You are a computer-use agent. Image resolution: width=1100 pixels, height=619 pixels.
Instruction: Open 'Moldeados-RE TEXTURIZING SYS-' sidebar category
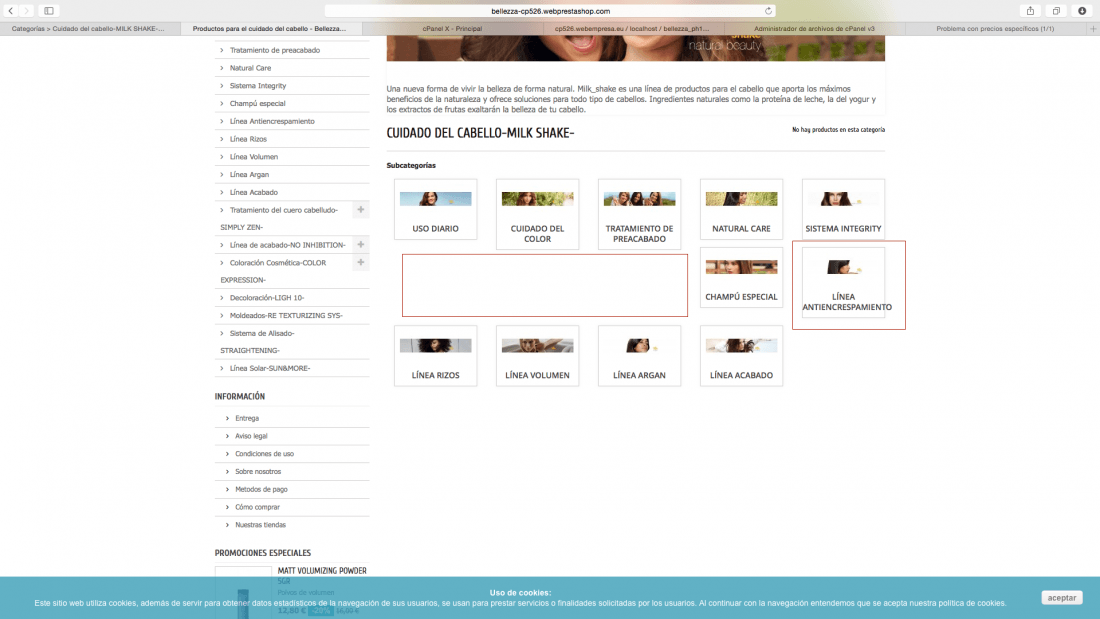click(286, 316)
